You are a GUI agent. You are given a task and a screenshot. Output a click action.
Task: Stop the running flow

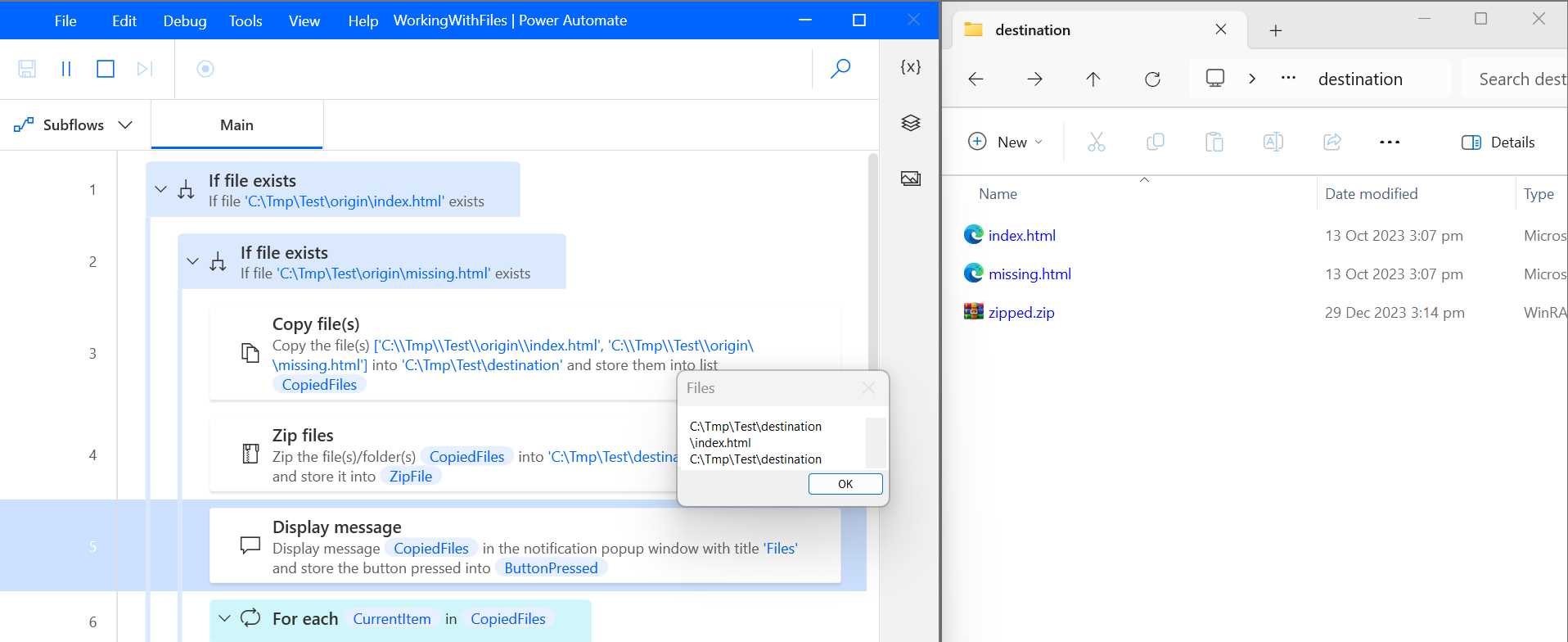[x=106, y=69]
